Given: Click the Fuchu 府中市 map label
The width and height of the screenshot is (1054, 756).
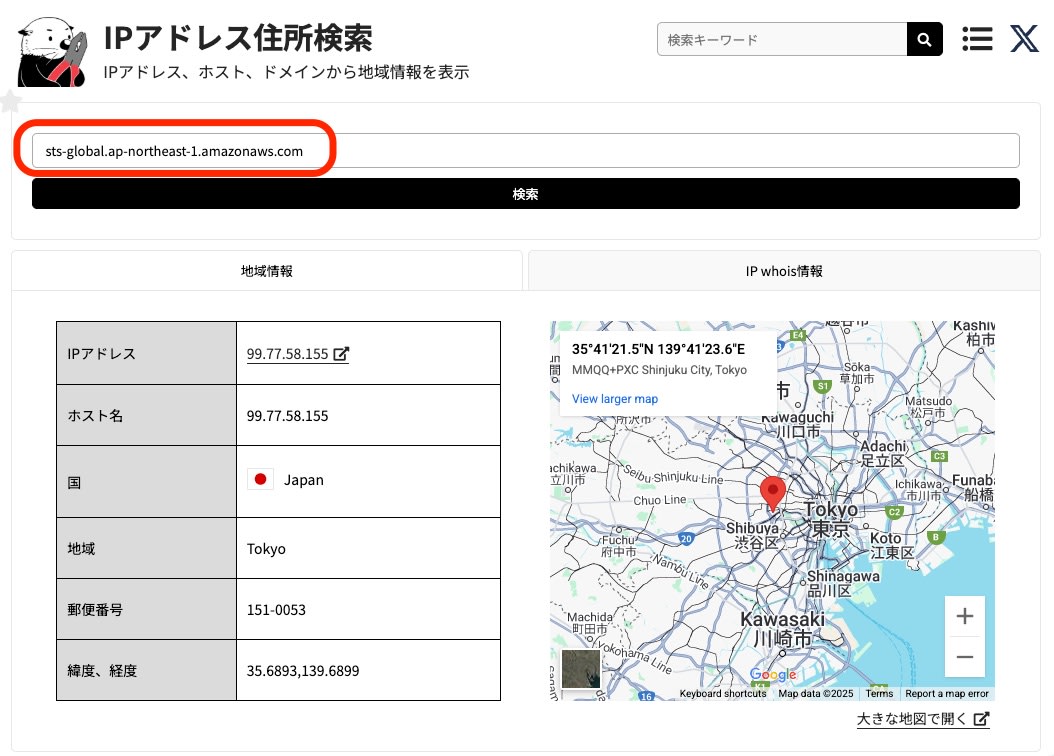Looking at the screenshot, I should pos(618,546).
